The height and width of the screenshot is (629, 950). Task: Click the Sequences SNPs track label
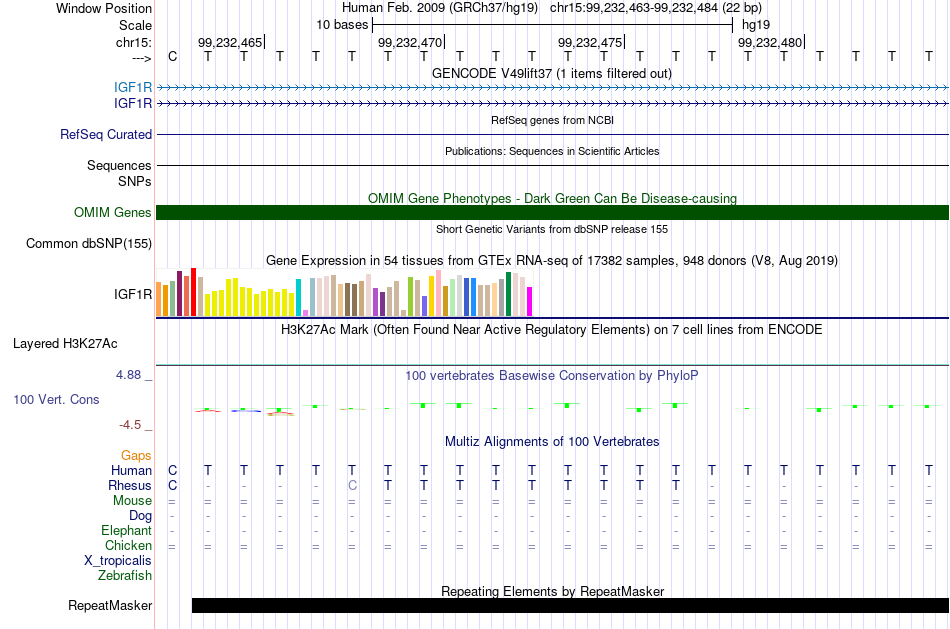point(119,173)
